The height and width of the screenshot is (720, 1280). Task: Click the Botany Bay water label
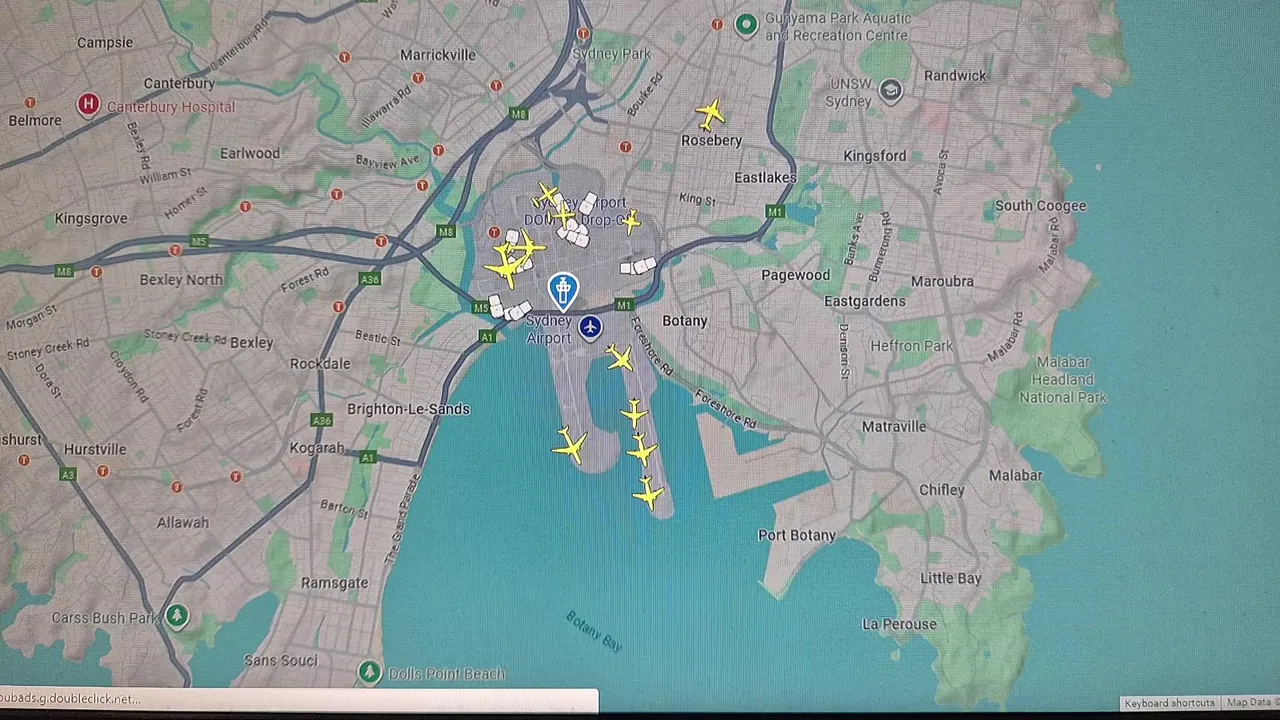pos(595,631)
